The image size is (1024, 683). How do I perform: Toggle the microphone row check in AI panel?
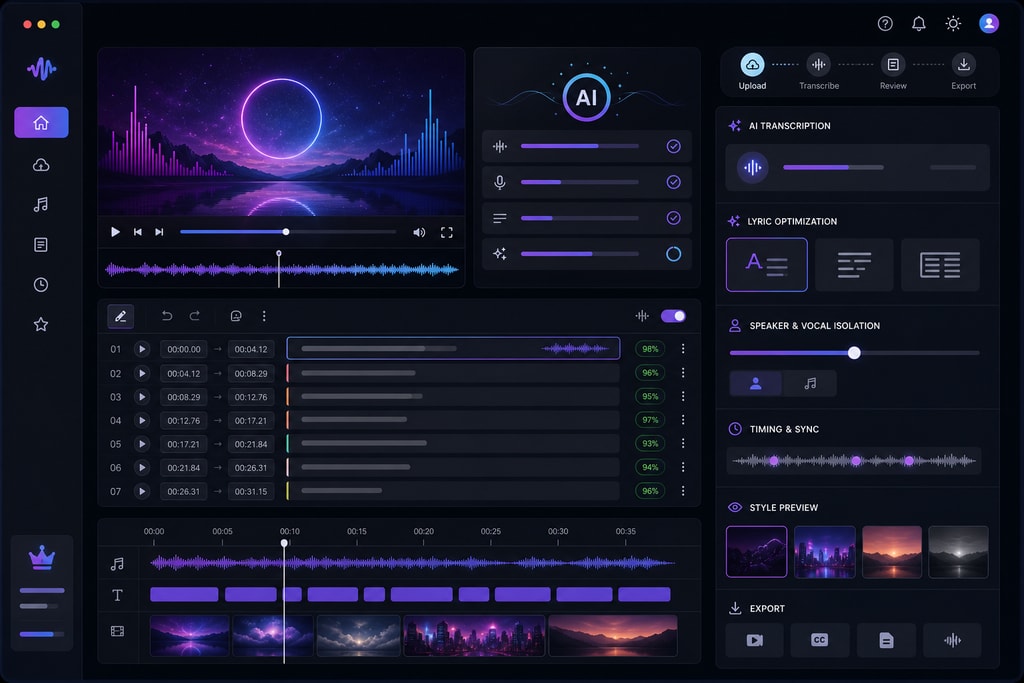point(673,182)
